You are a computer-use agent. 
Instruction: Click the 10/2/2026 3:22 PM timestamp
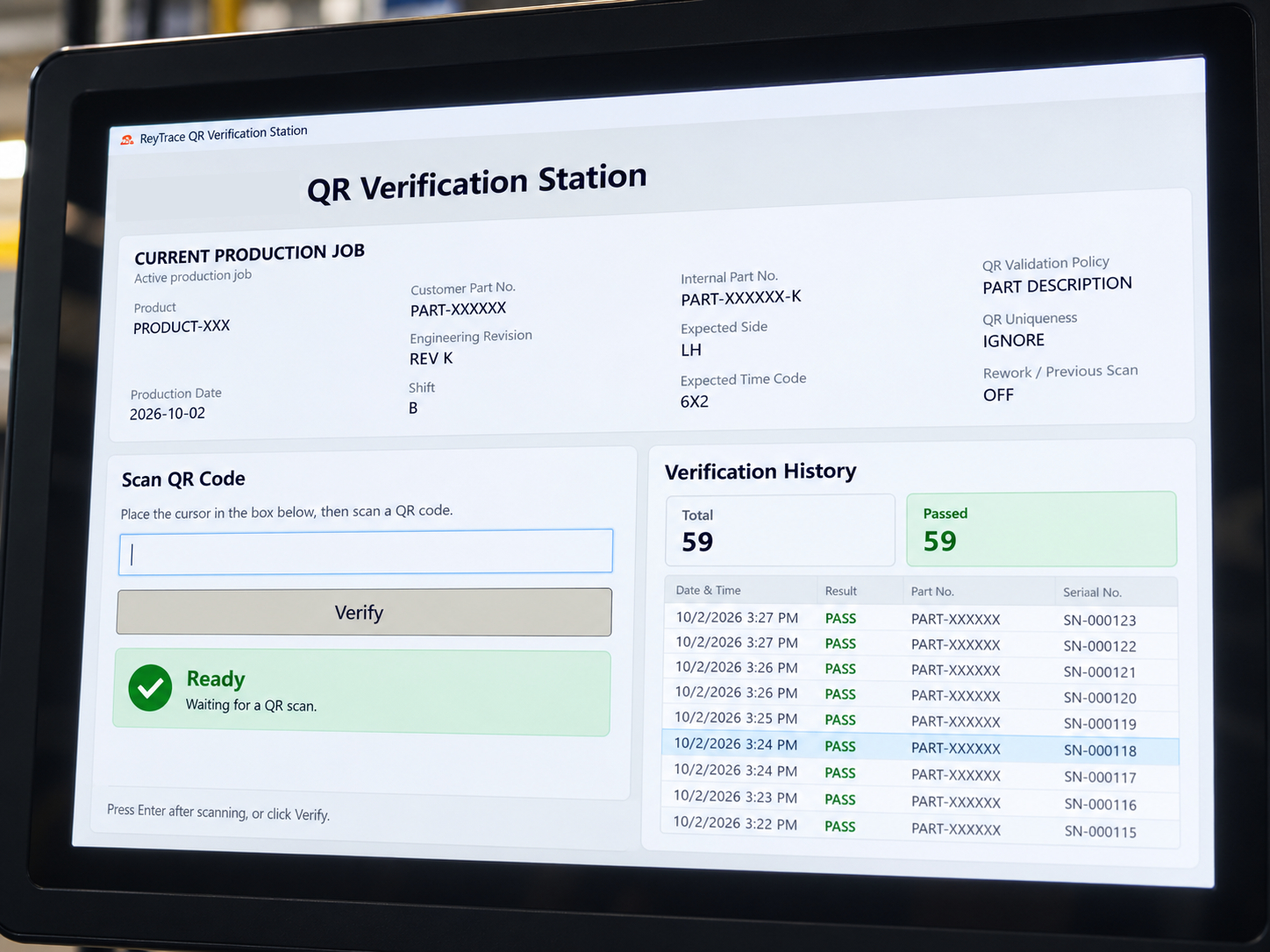pyautogui.click(x=735, y=823)
